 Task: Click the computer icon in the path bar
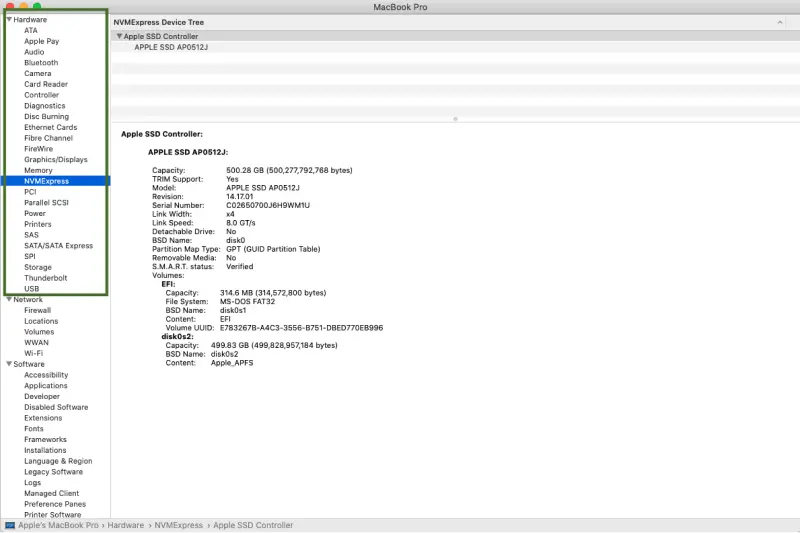click(x=10, y=525)
